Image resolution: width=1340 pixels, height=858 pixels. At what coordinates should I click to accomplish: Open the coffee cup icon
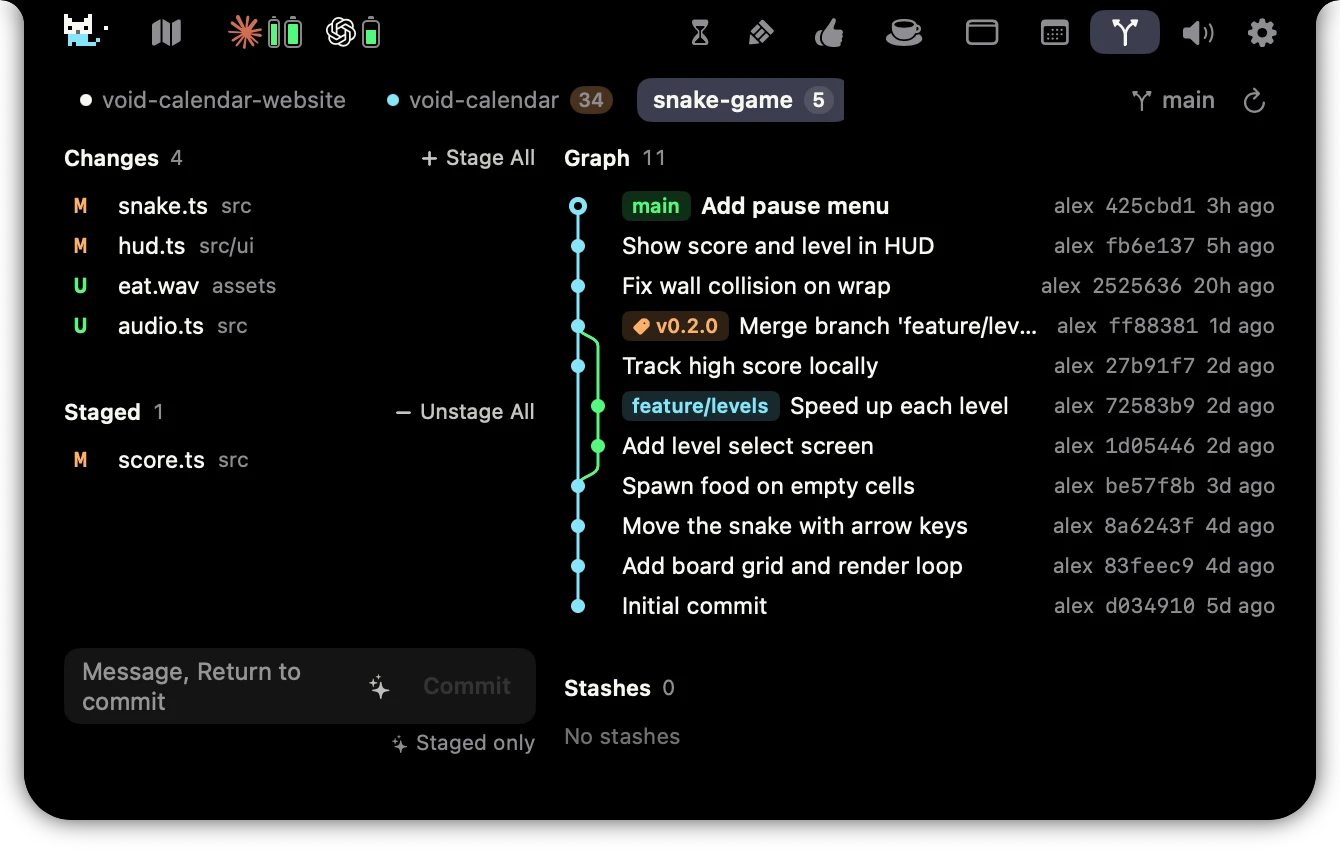click(904, 33)
